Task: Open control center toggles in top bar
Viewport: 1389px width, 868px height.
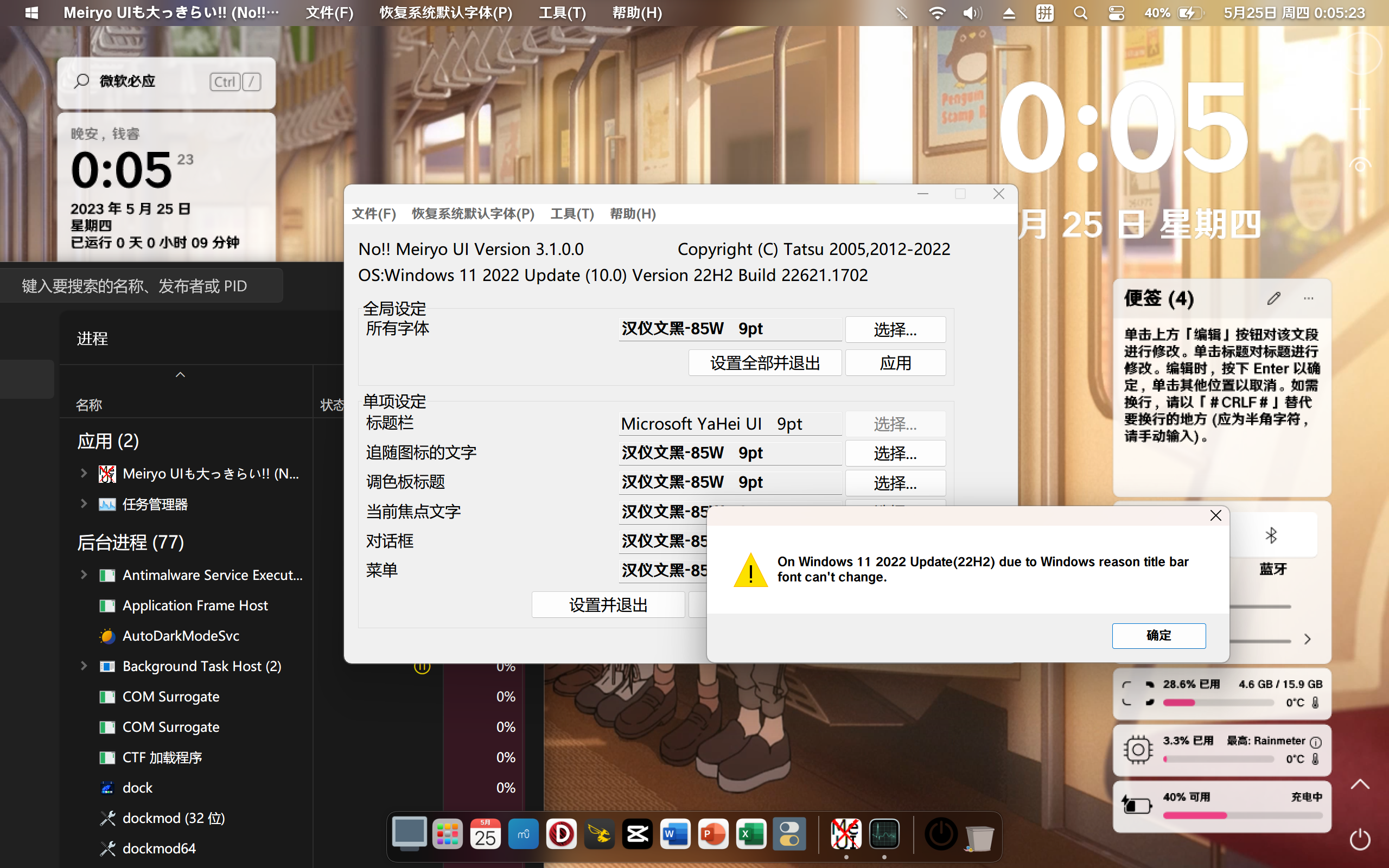Action: click(x=1117, y=12)
